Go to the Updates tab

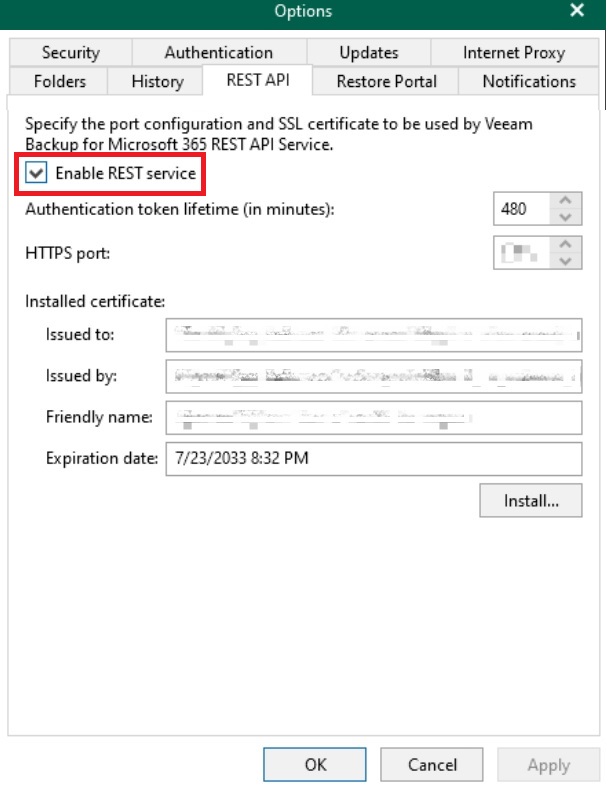click(x=369, y=52)
